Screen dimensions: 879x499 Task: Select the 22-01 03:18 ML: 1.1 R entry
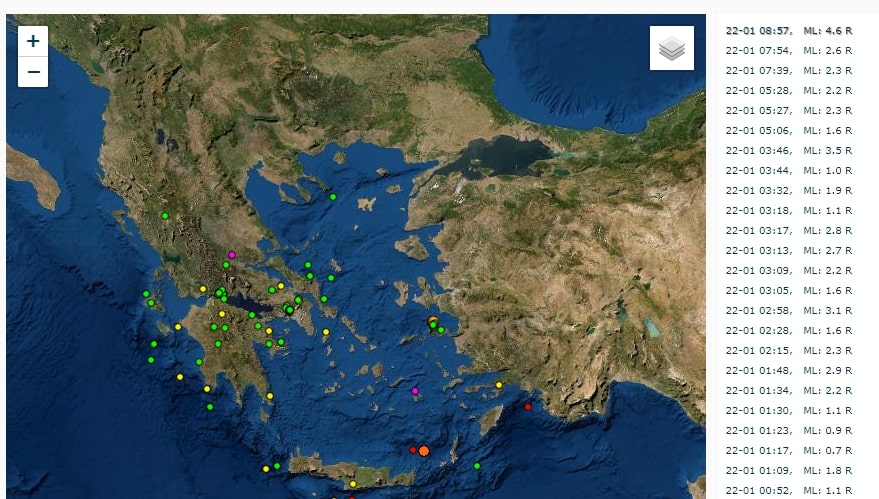click(x=789, y=211)
